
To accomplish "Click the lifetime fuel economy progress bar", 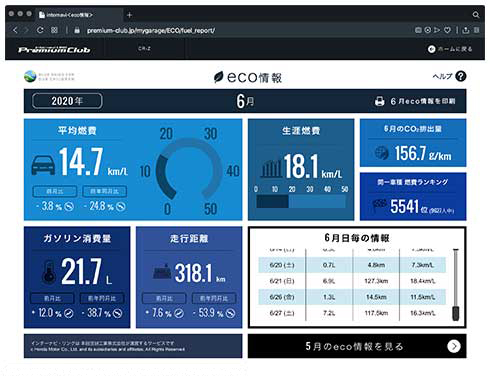I will [301, 202].
